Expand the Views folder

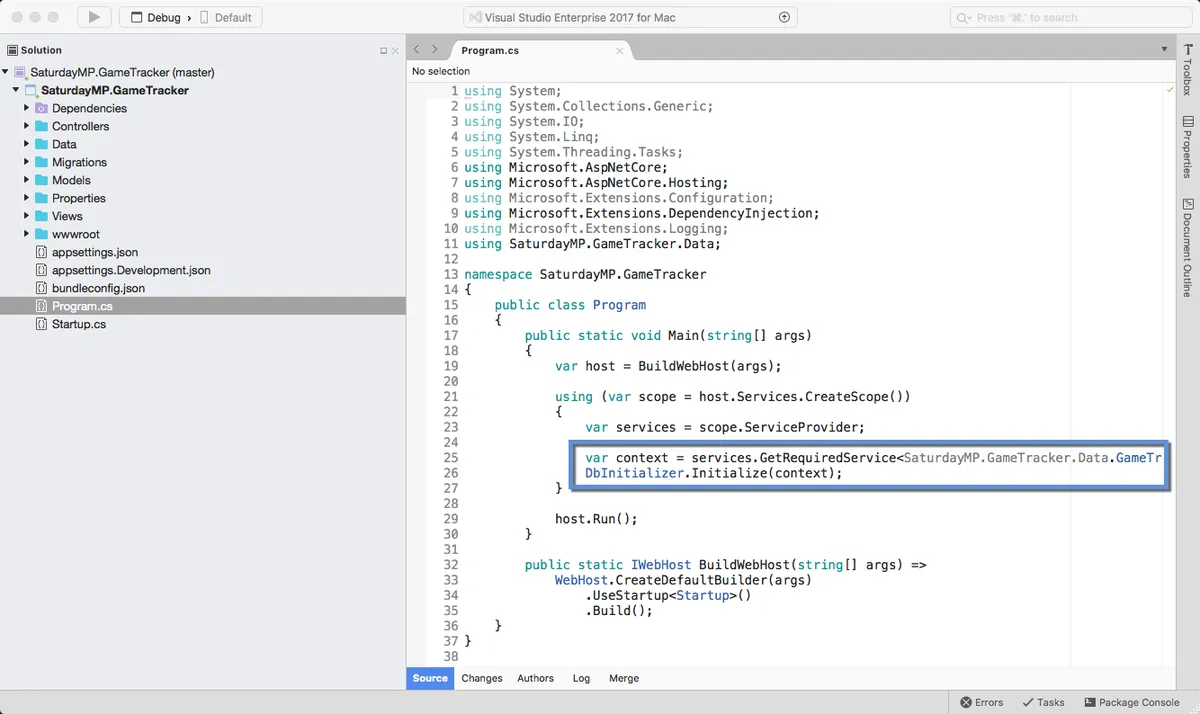pos(27,216)
